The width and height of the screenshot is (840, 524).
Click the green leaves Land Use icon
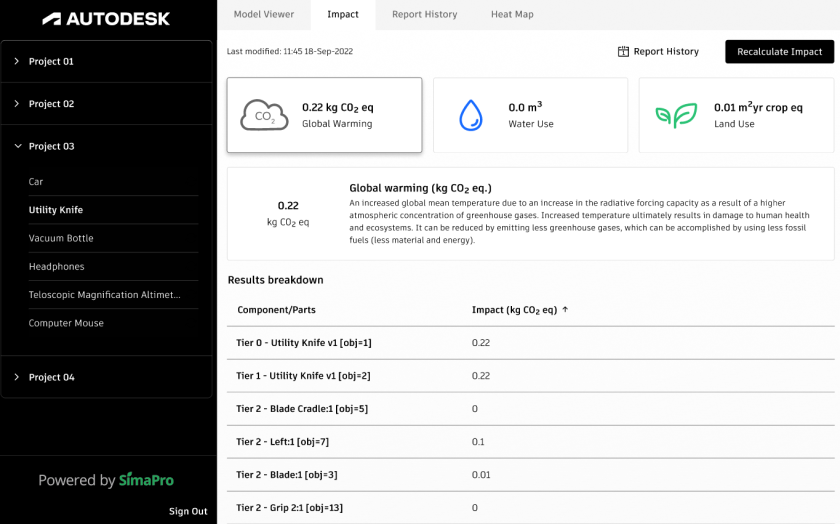tap(676, 115)
